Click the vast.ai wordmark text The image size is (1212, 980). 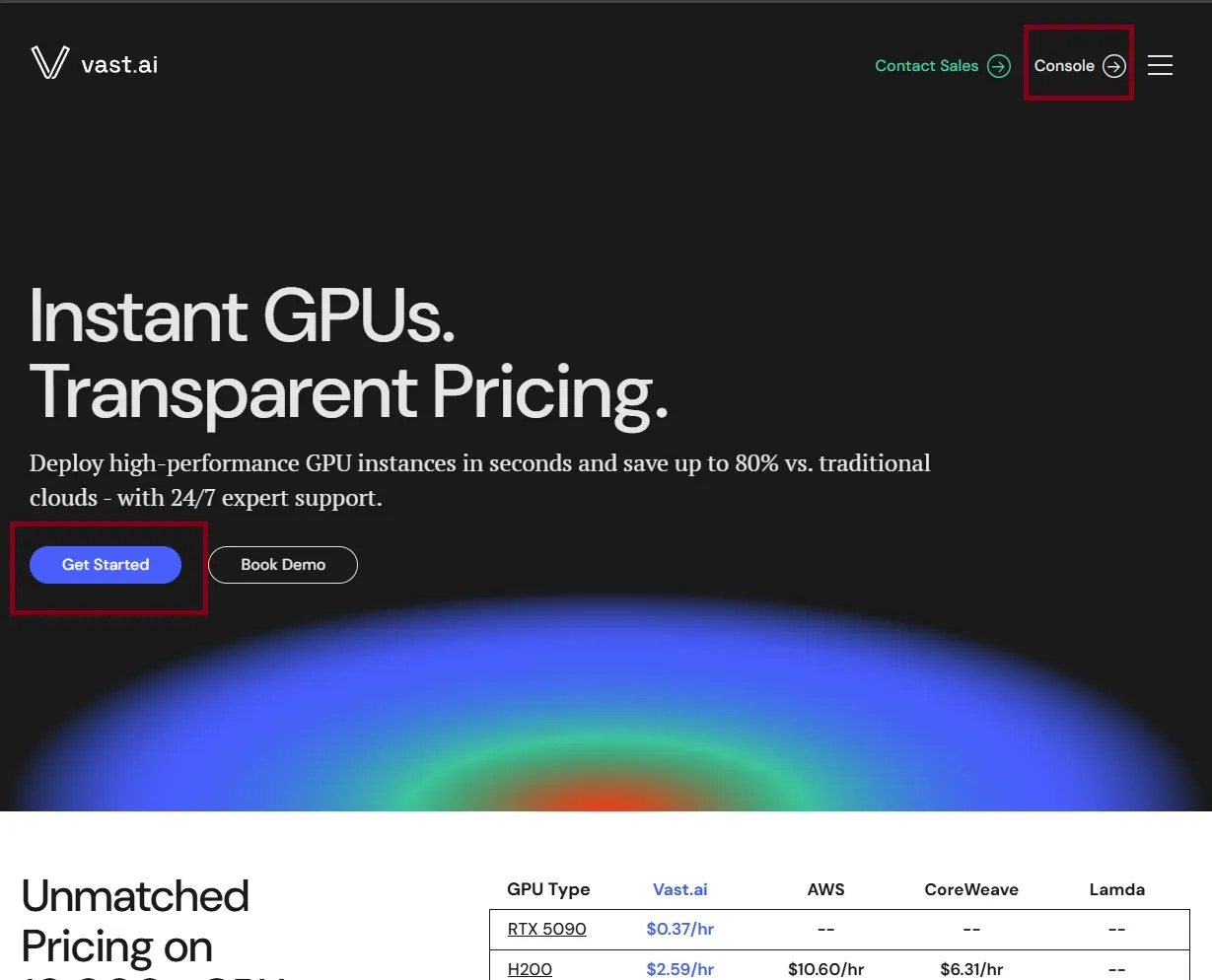(x=119, y=64)
